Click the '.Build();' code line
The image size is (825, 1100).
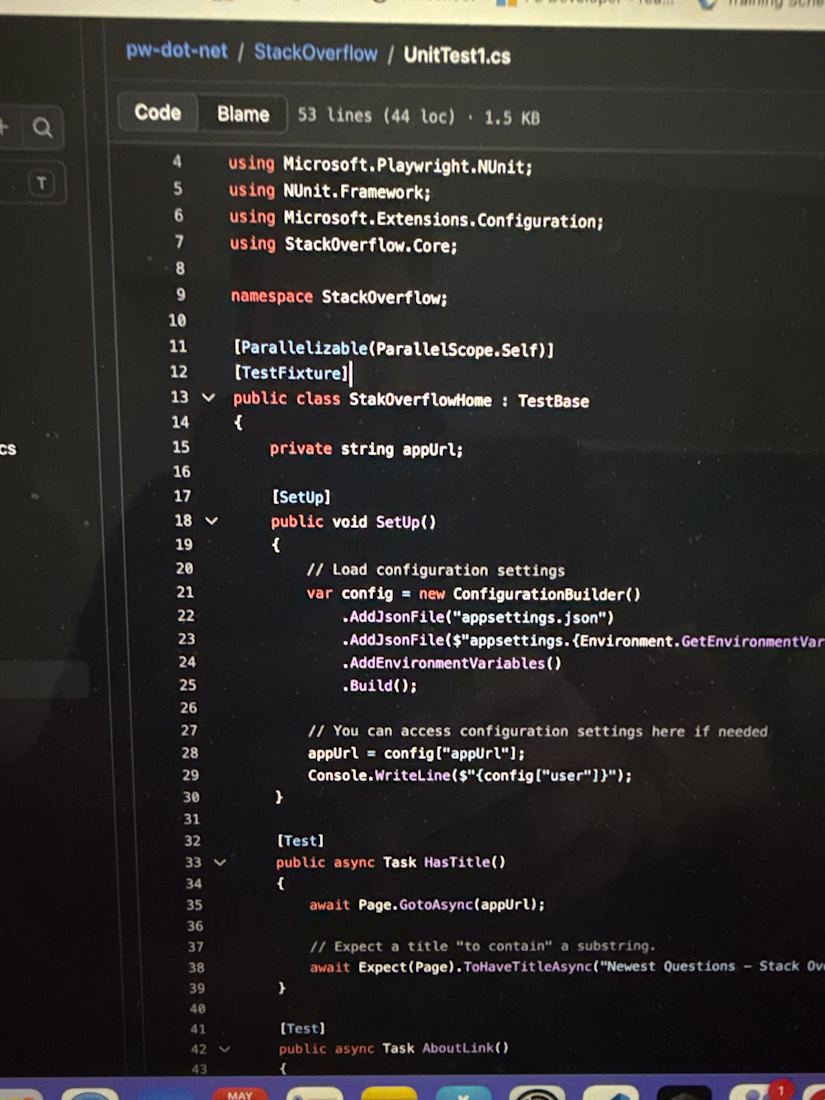coord(380,685)
